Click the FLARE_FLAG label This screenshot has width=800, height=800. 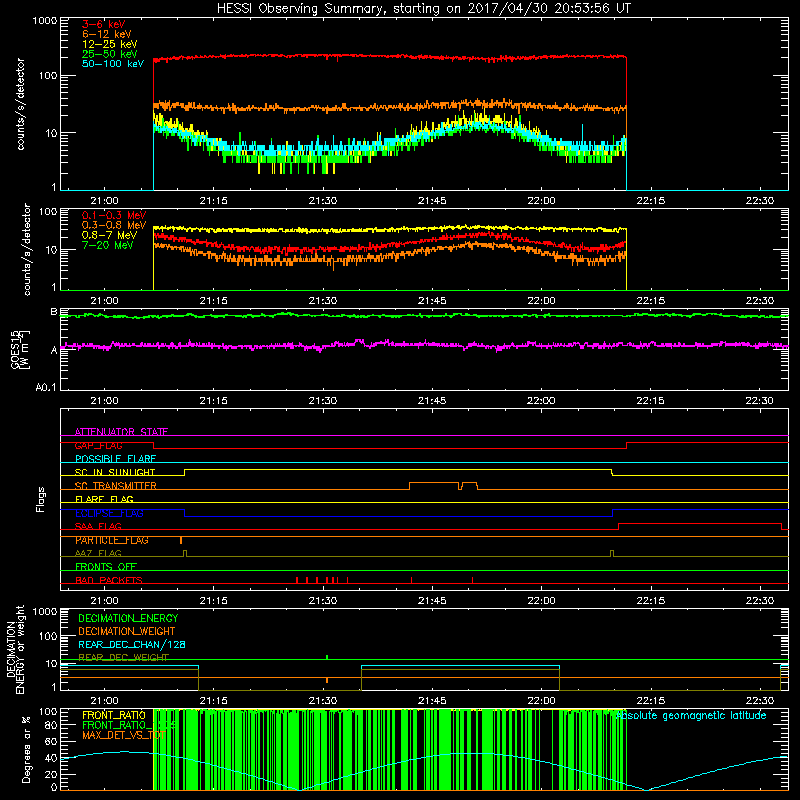(x=104, y=499)
